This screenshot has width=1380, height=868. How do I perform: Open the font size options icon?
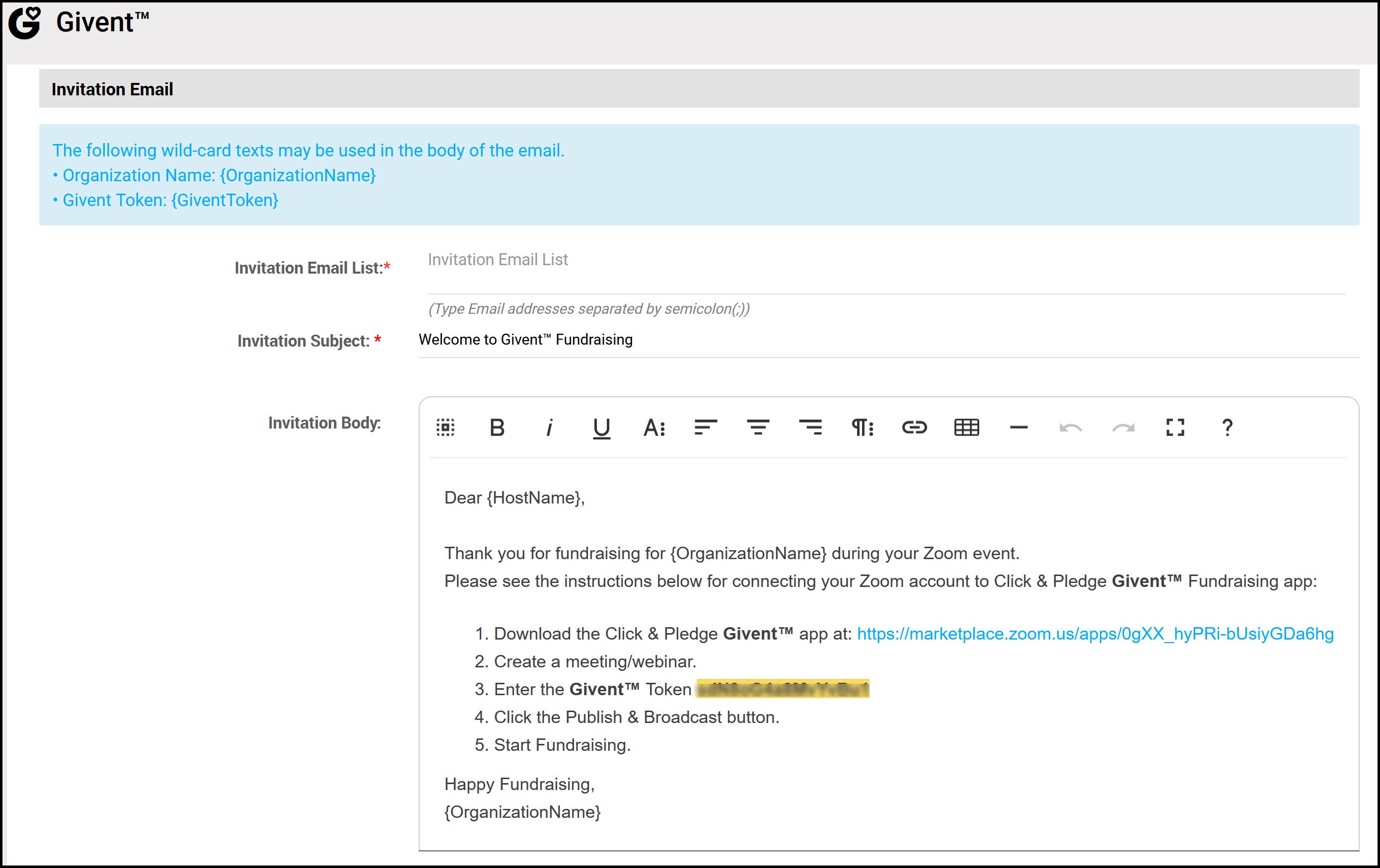coord(654,428)
